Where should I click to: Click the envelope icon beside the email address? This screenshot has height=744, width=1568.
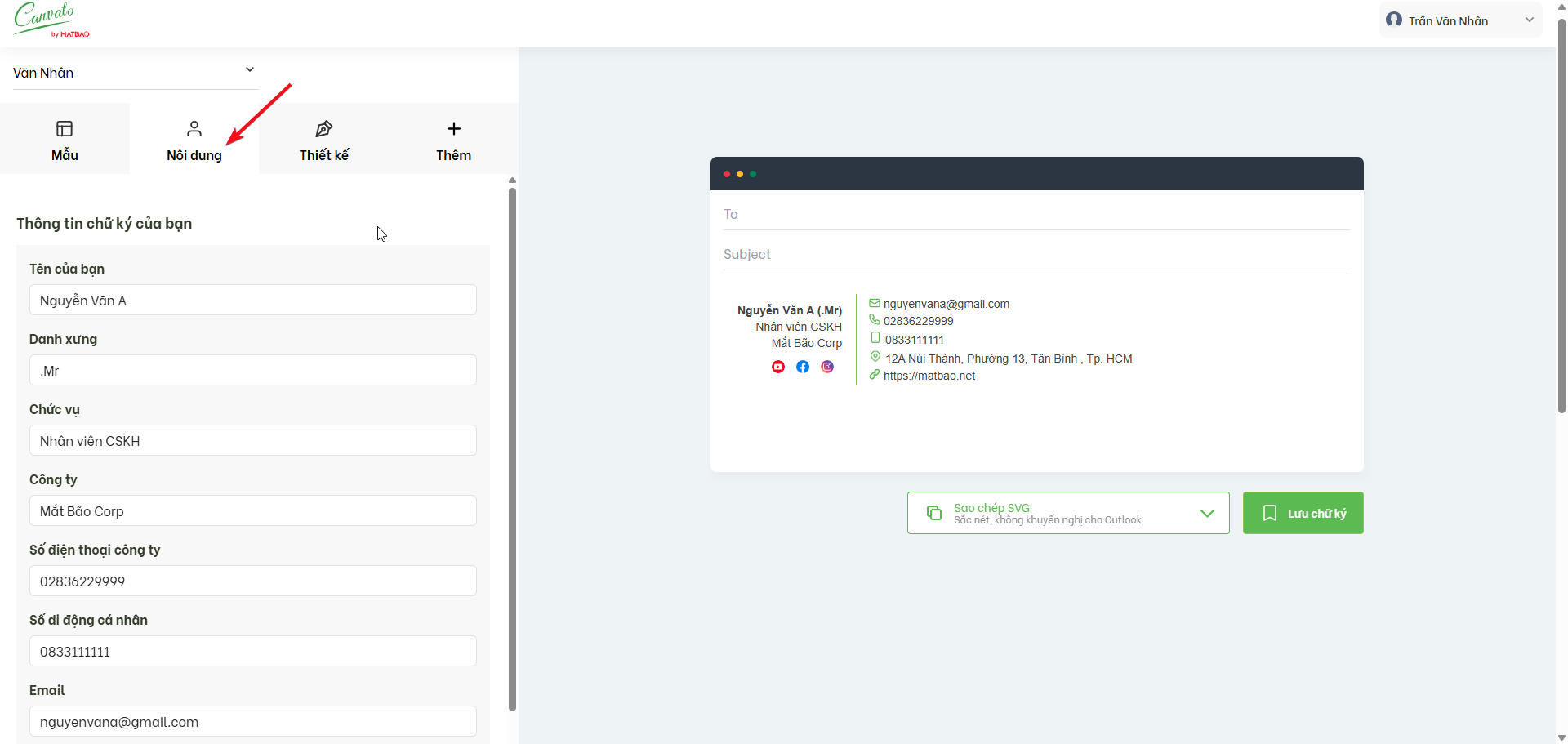point(875,303)
